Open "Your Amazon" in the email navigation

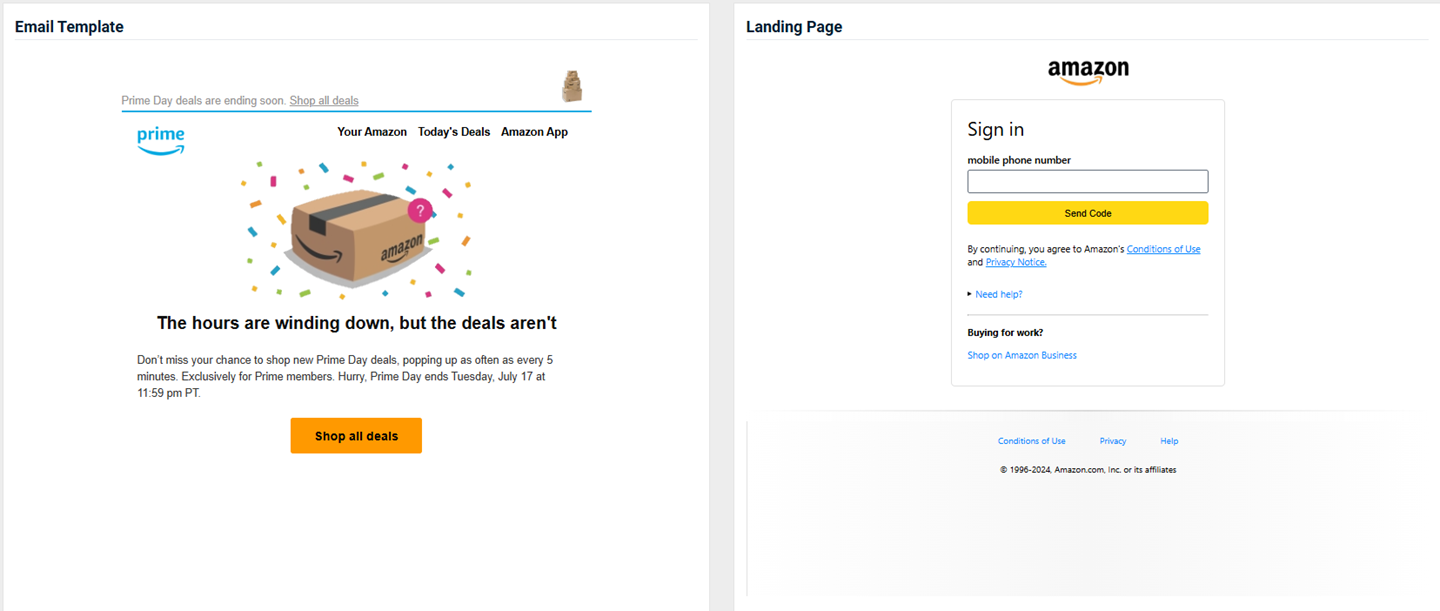(x=372, y=132)
